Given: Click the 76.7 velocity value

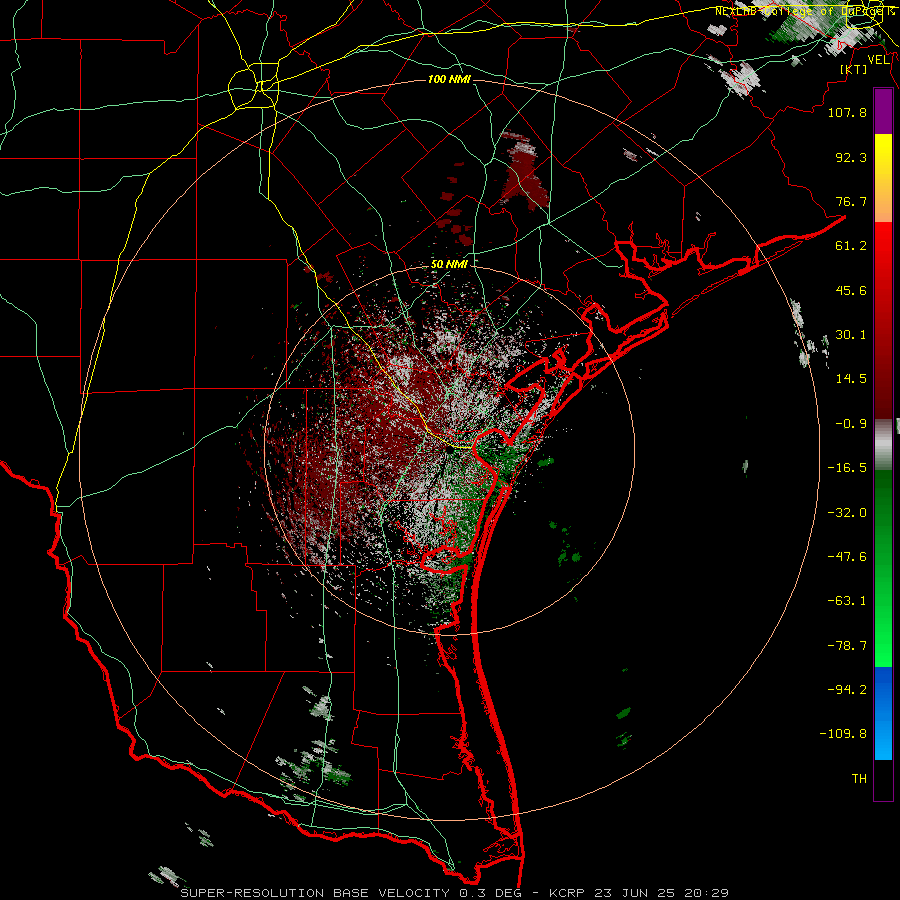Looking at the screenshot, I should [851, 201].
